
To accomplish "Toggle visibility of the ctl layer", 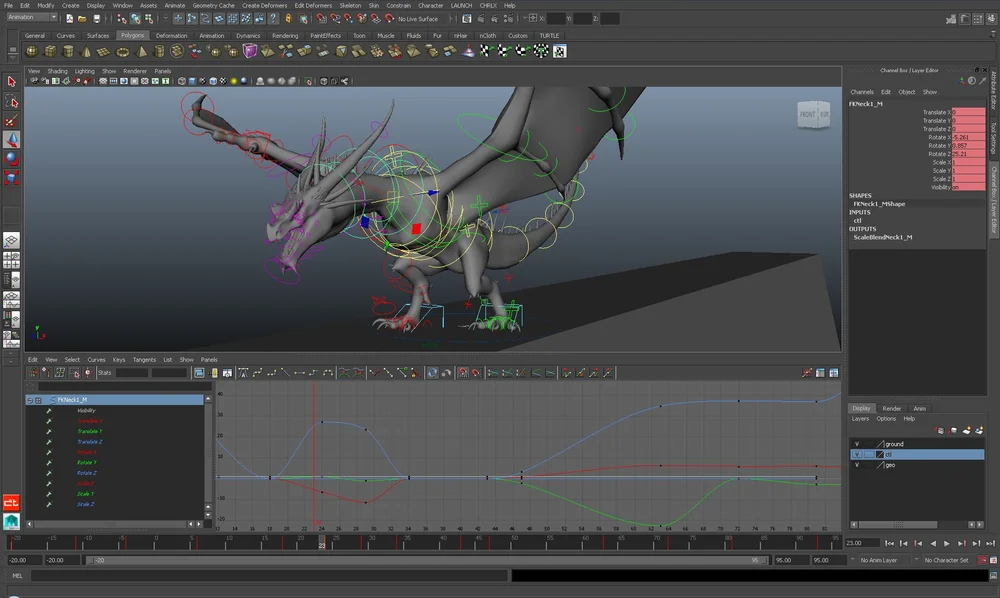I will (857, 454).
